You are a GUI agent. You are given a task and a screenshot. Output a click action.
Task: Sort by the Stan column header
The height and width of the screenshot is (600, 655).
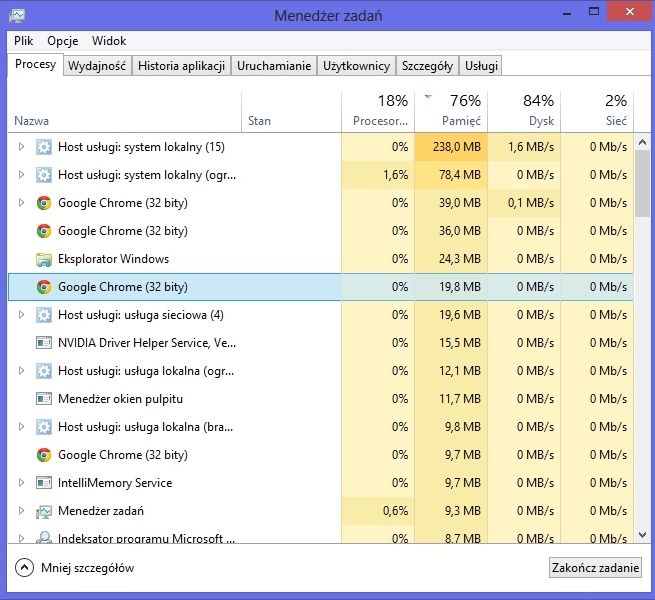coord(292,112)
